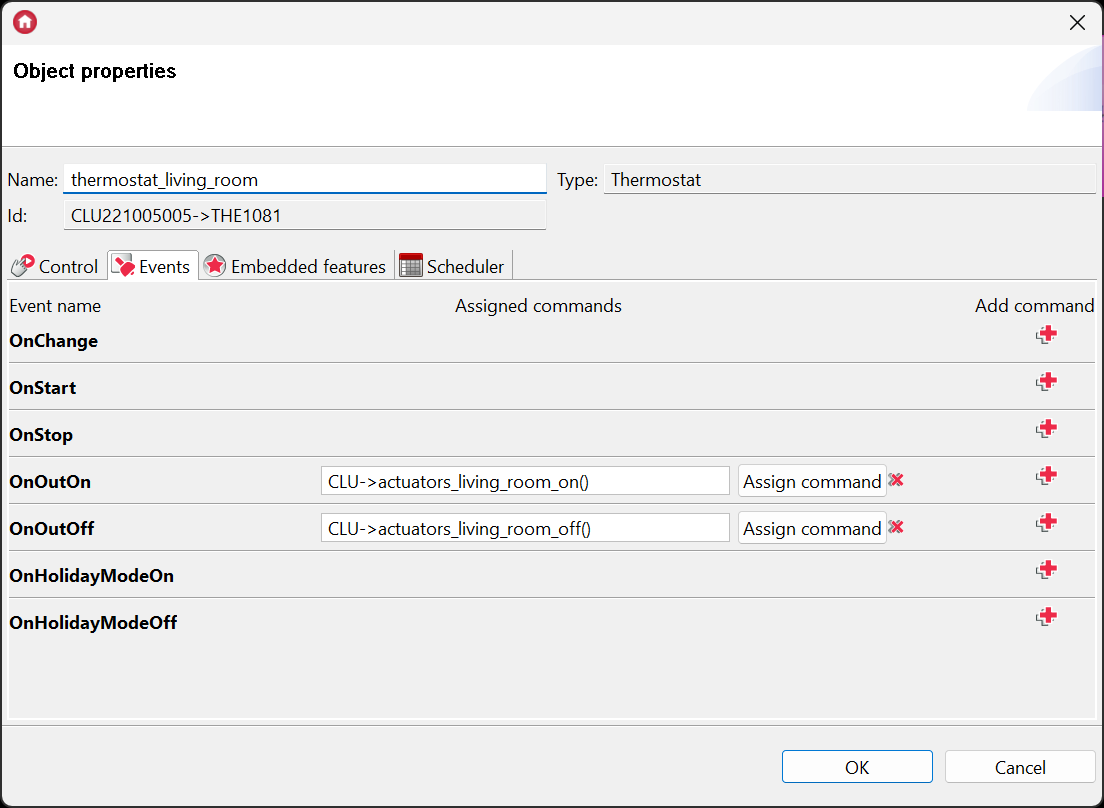Click Assign command for OnOutOff

[812, 528]
